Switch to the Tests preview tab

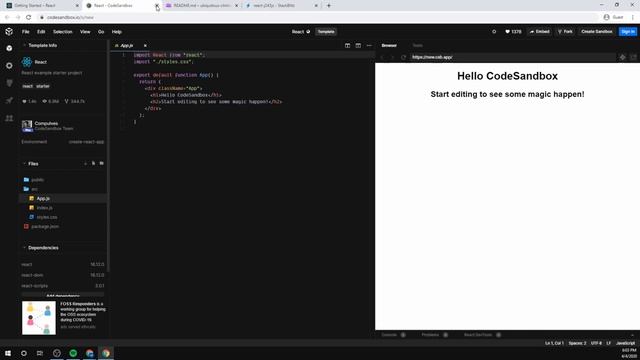click(418, 45)
